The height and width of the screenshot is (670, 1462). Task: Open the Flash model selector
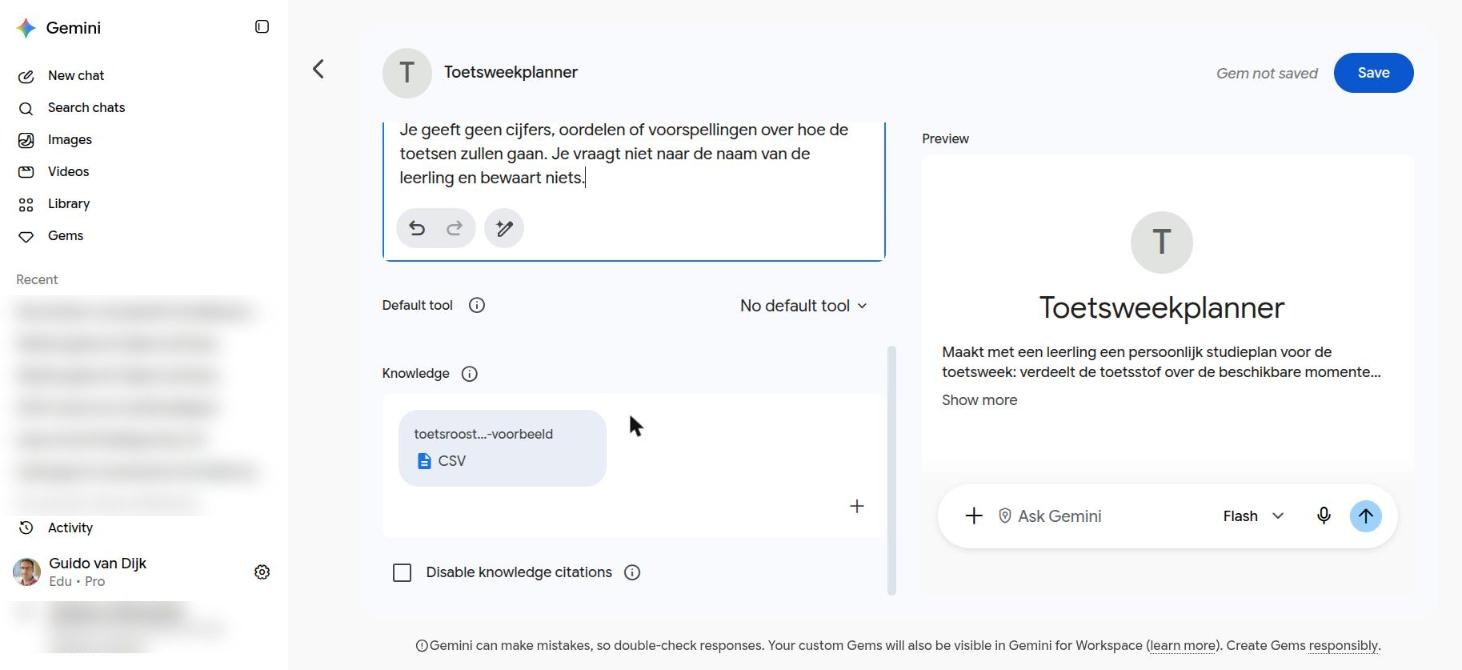(x=1253, y=516)
